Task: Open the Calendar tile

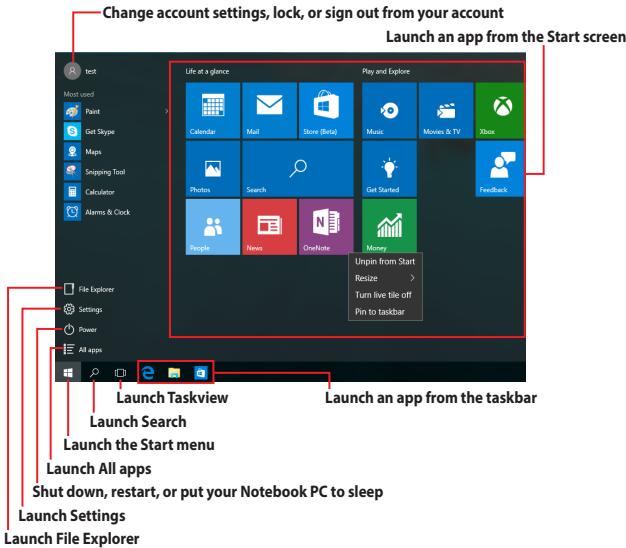Action: (x=213, y=110)
